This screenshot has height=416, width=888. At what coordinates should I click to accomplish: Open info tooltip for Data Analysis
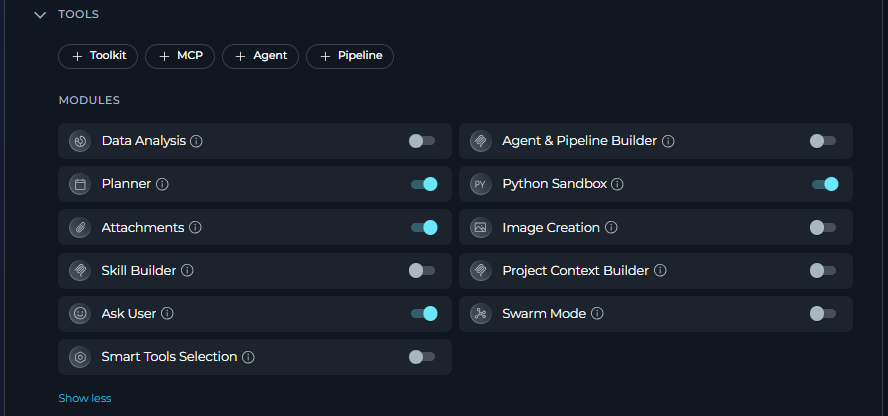(x=196, y=141)
